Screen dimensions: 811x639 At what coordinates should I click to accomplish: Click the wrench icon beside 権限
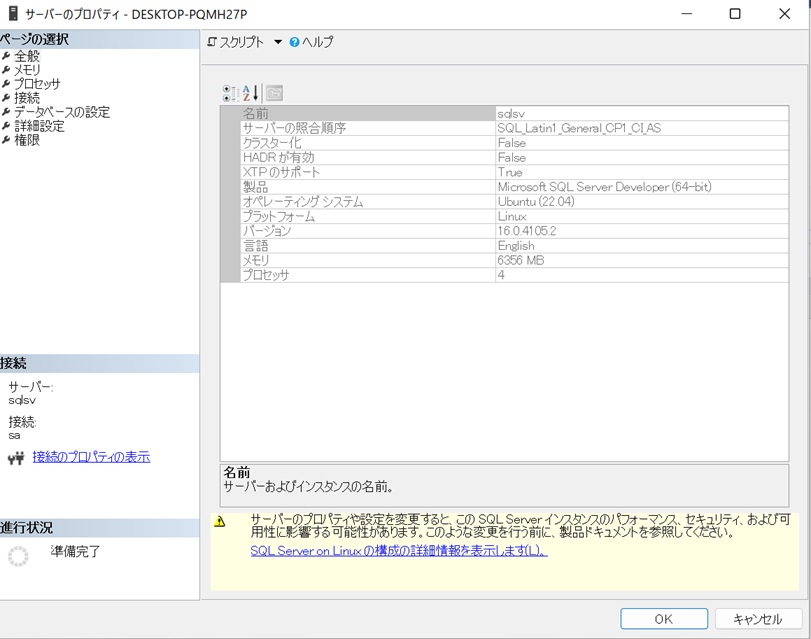pyautogui.click(x=6, y=140)
